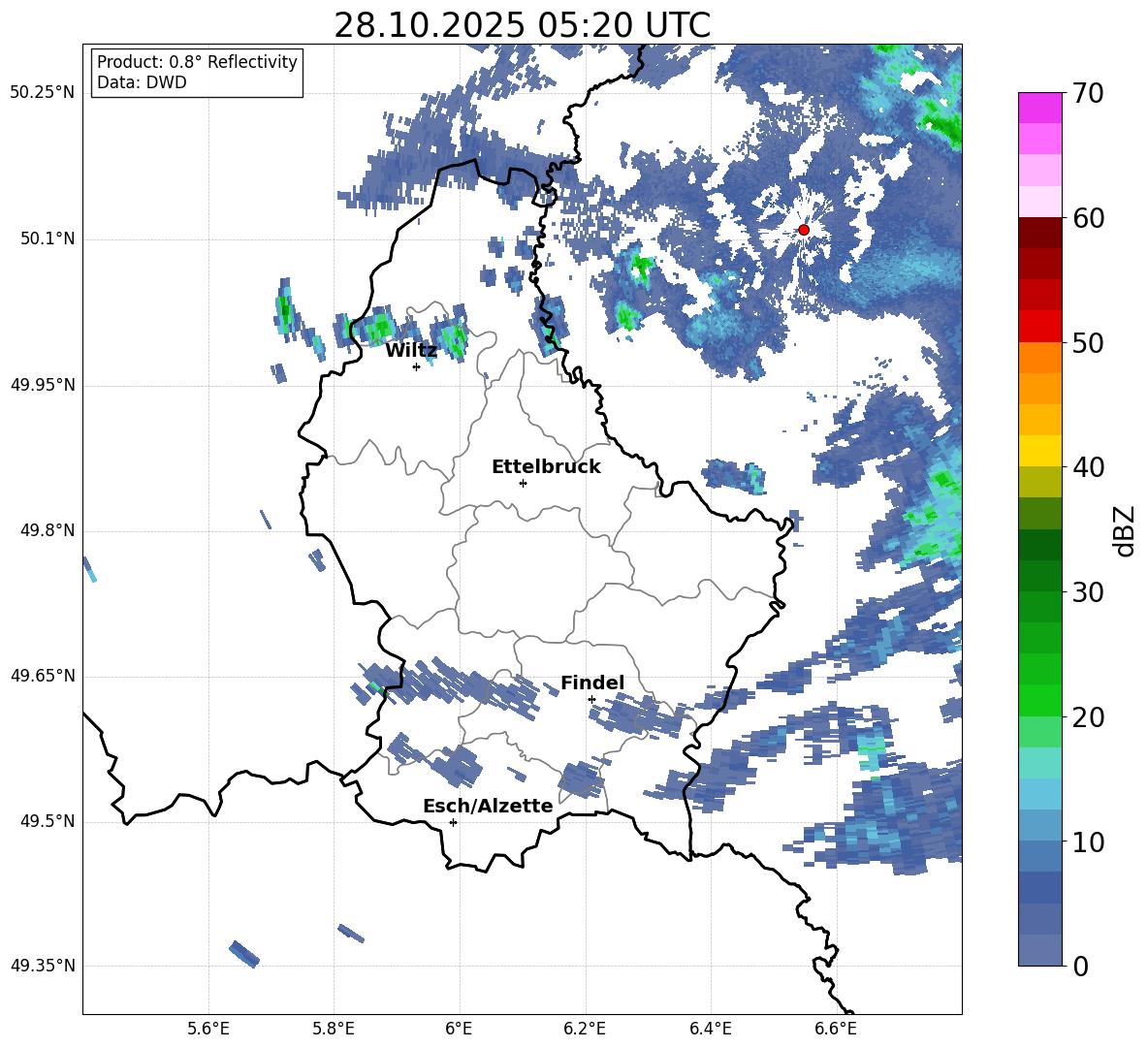Click the 6.6°E longitude label
This screenshot has height=1048, width=1148.
click(x=836, y=1029)
